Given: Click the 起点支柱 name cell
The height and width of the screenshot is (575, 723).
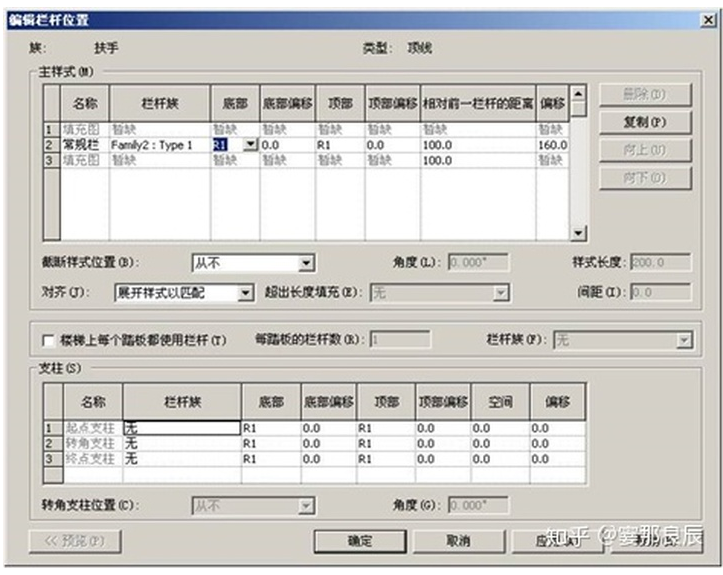Looking at the screenshot, I should pyautogui.click(x=93, y=428).
